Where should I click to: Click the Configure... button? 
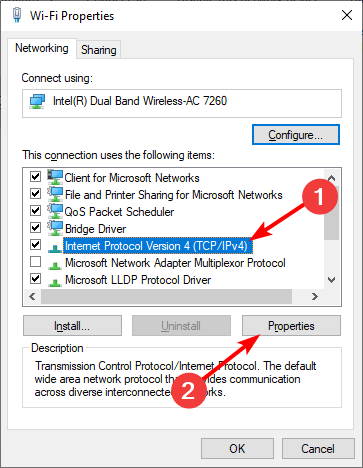[x=296, y=135]
